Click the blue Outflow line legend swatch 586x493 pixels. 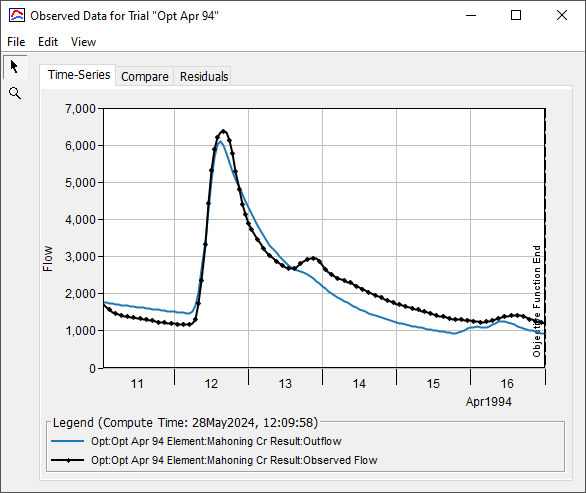67,441
